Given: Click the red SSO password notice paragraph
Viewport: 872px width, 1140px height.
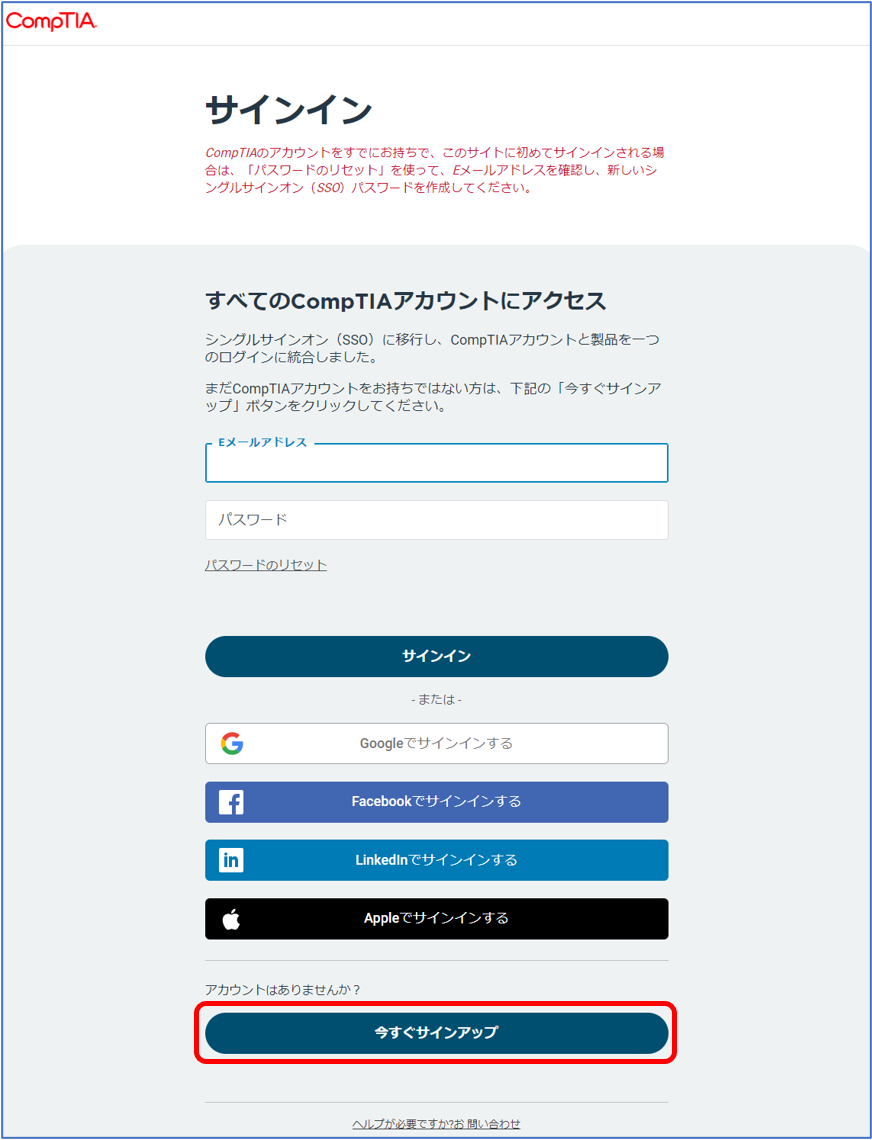Looking at the screenshot, I should tap(435, 170).
